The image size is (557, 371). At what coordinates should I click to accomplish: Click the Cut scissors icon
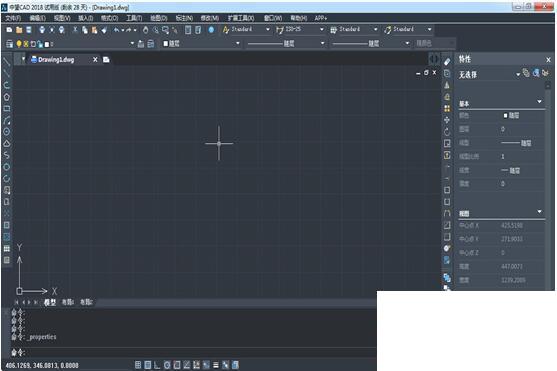[75, 30]
